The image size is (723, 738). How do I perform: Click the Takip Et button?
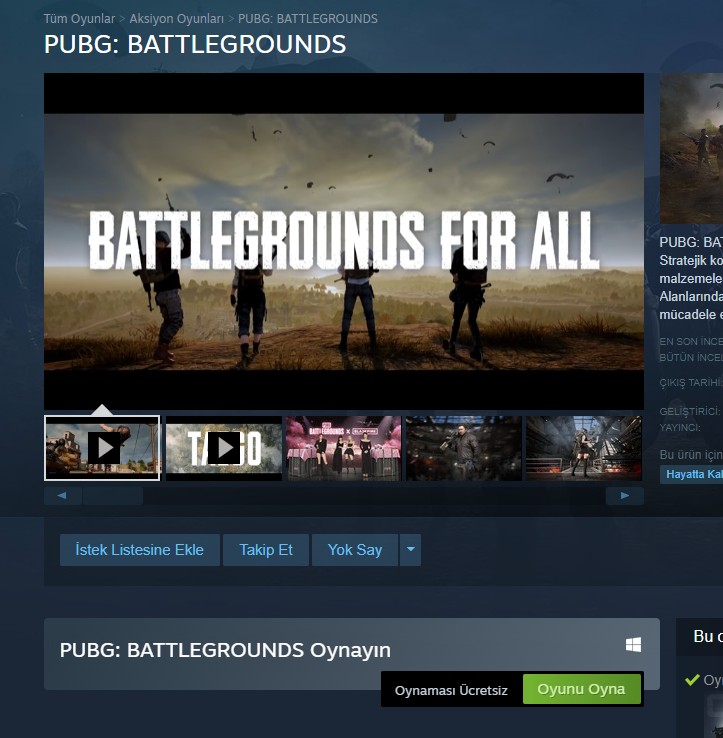click(x=266, y=550)
